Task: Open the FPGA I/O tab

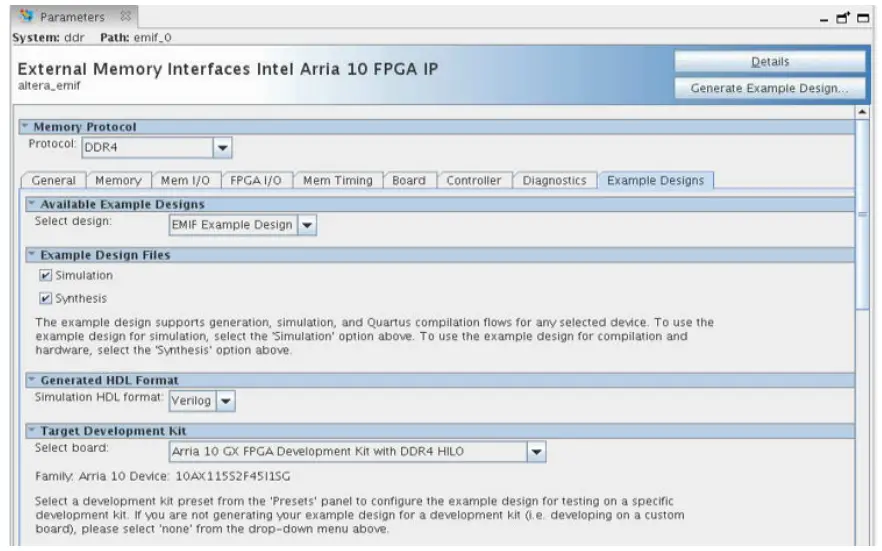Action: pyautogui.click(x=256, y=180)
